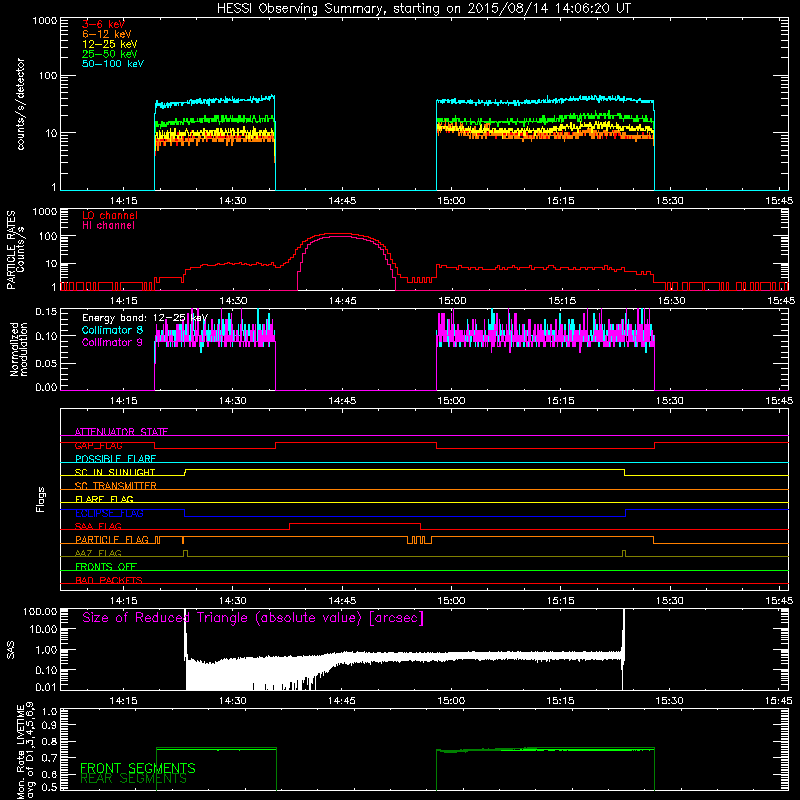Viewport: 800px width, 800px height.
Task: Click the SC_IN_SUNLIGHT flag label
Action: point(115,472)
